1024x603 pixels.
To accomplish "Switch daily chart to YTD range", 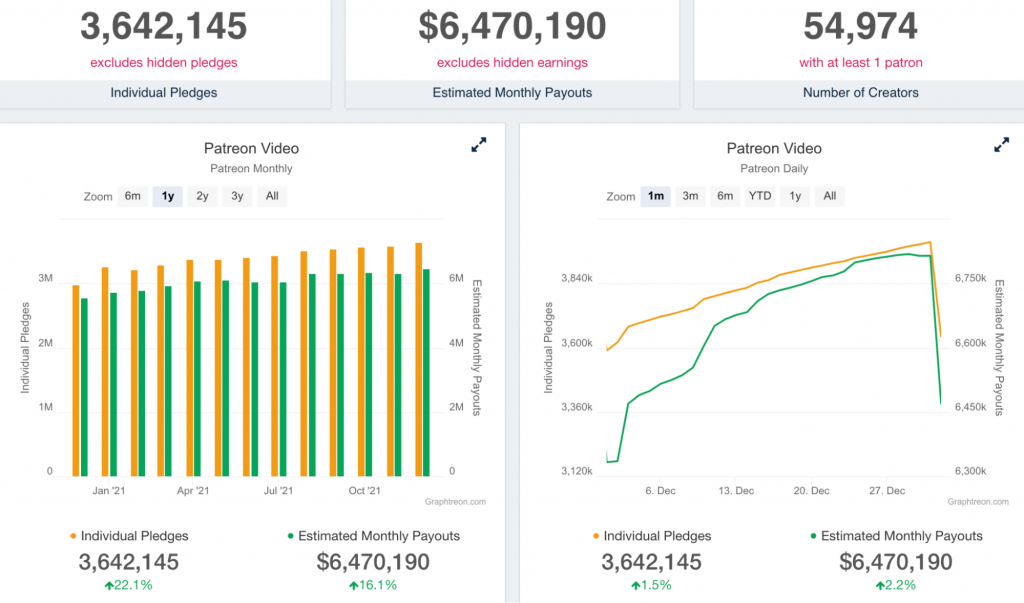I will [760, 196].
